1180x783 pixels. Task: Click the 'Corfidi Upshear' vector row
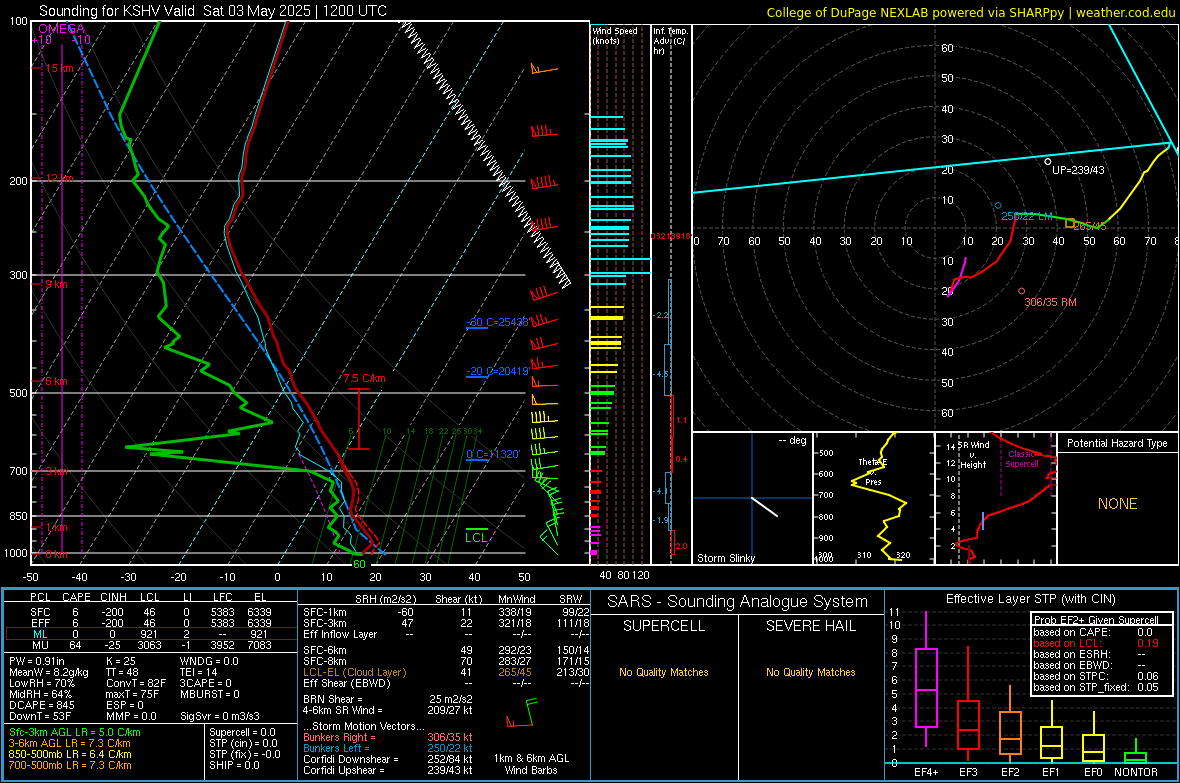pyautogui.click(x=388, y=770)
